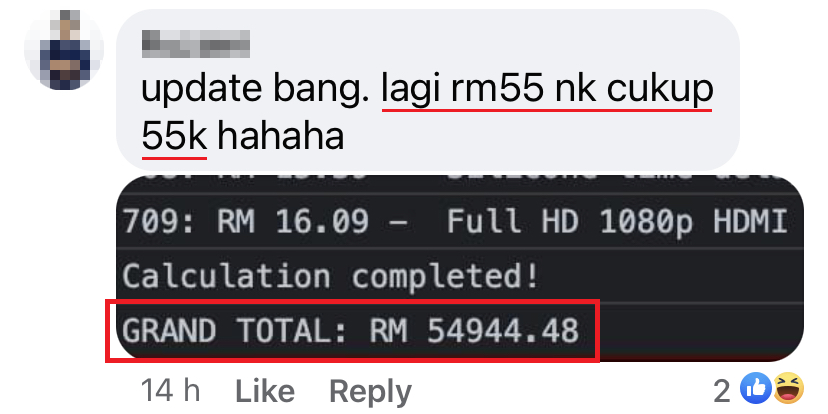Click the blue thumbs-up reaction icon
Image resolution: width=828 pixels, height=414 pixels.
tap(755, 389)
